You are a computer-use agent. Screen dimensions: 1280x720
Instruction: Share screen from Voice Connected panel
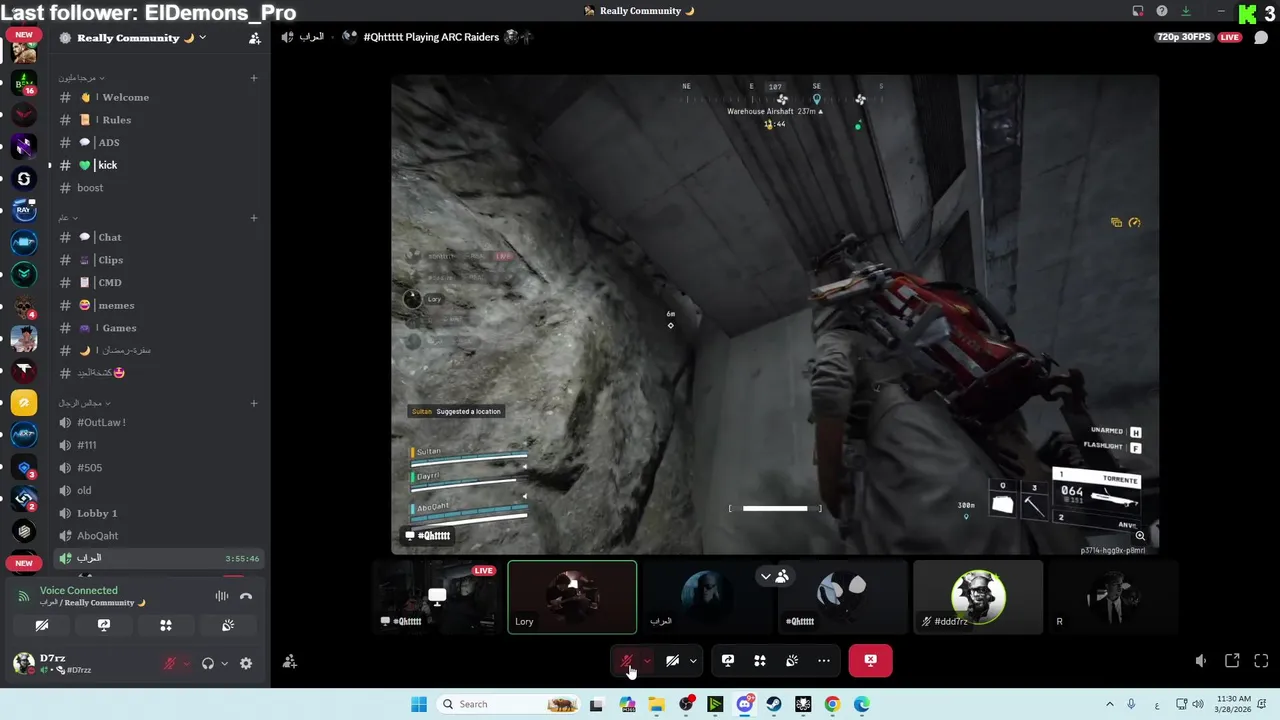104,625
